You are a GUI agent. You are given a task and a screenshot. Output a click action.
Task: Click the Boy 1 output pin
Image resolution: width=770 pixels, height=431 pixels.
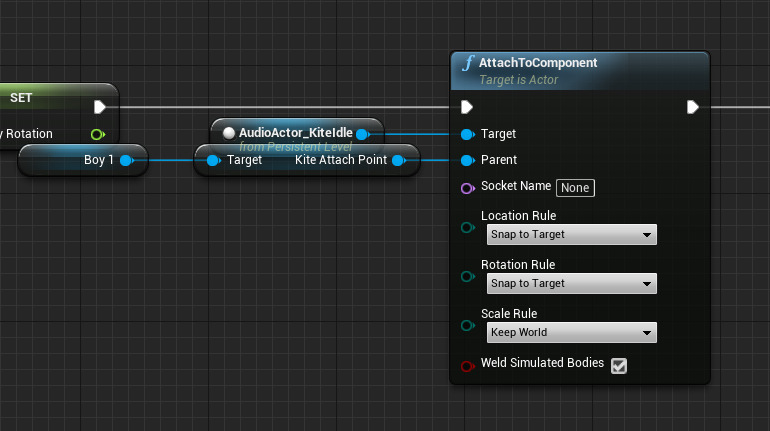tap(126, 160)
